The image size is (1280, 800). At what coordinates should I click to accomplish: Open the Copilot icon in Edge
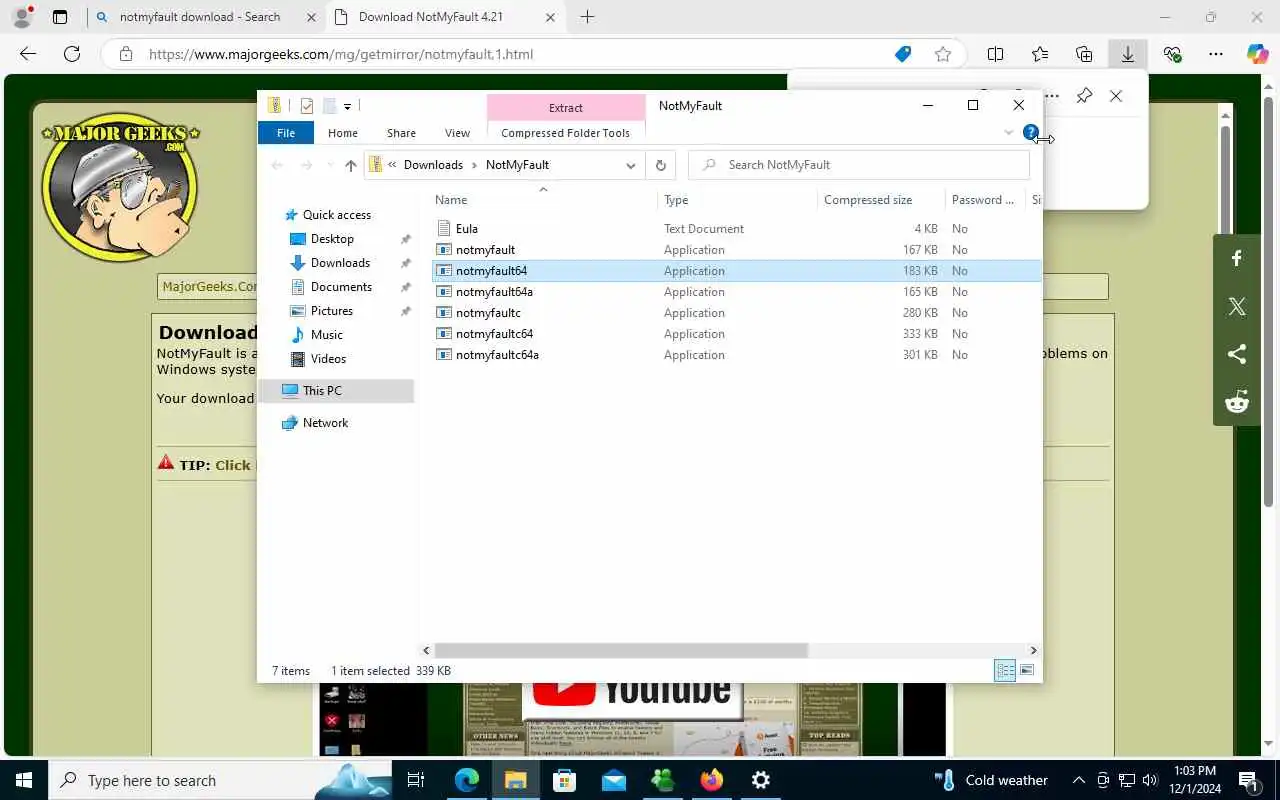coord(1258,54)
